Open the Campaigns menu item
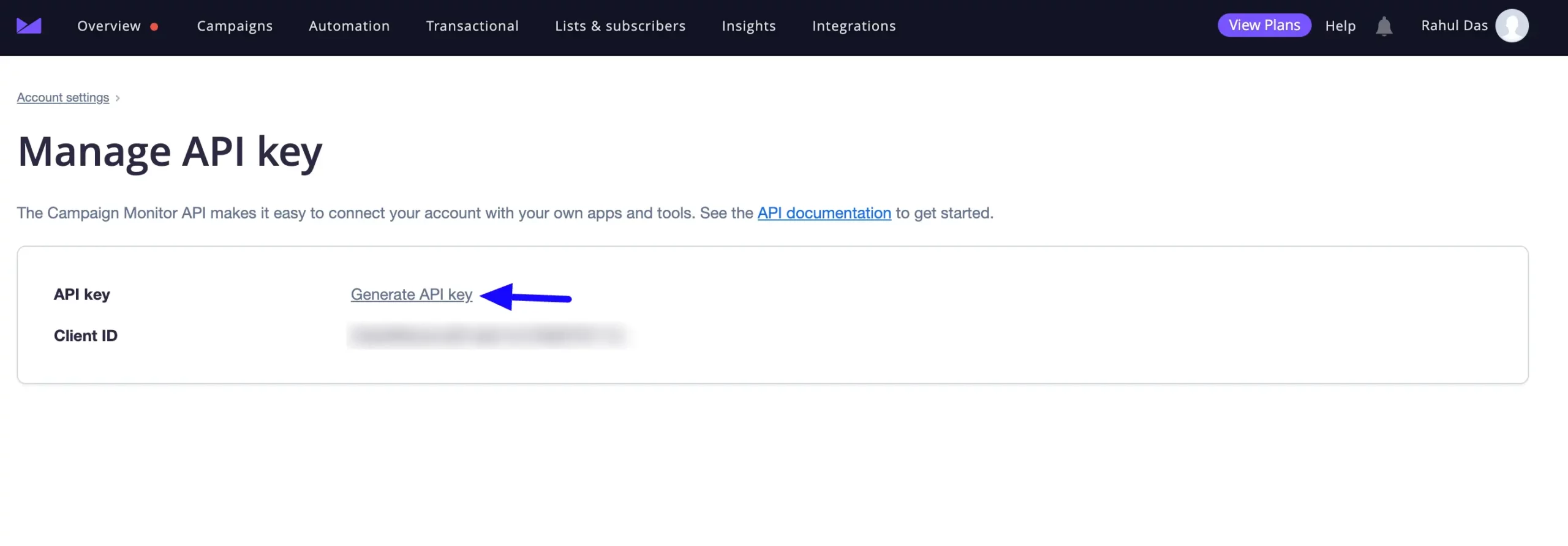The height and width of the screenshot is (546, 1568). click(x=235, y=26)
